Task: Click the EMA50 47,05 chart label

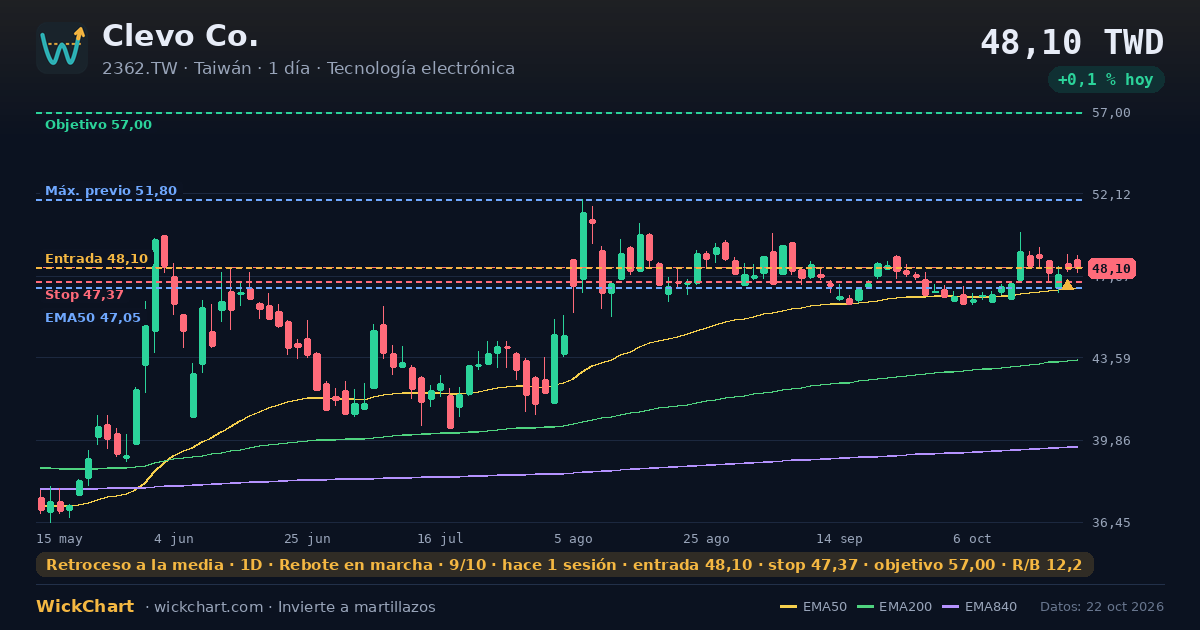Action: pyautogui.click(x=93, y=318)
